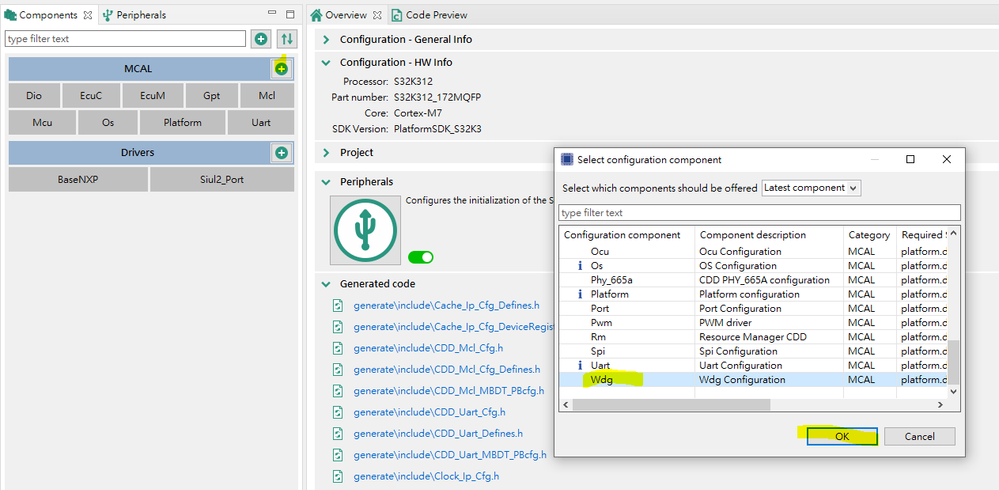Open CDD_Uart_Defines.h generated file link

pos(438,433)
